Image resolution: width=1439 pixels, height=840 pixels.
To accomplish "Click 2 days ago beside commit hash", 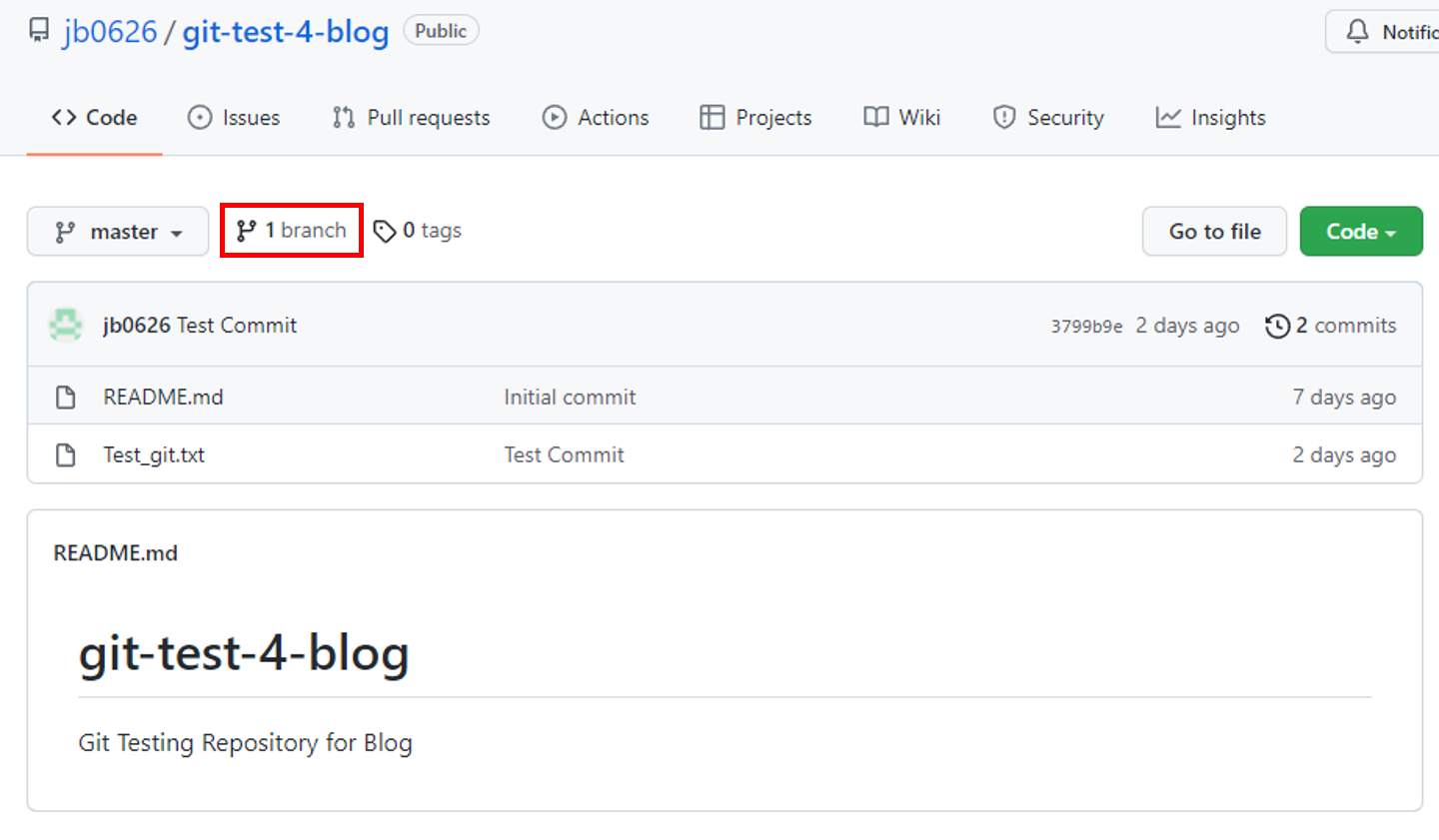I will [1187, 326].
